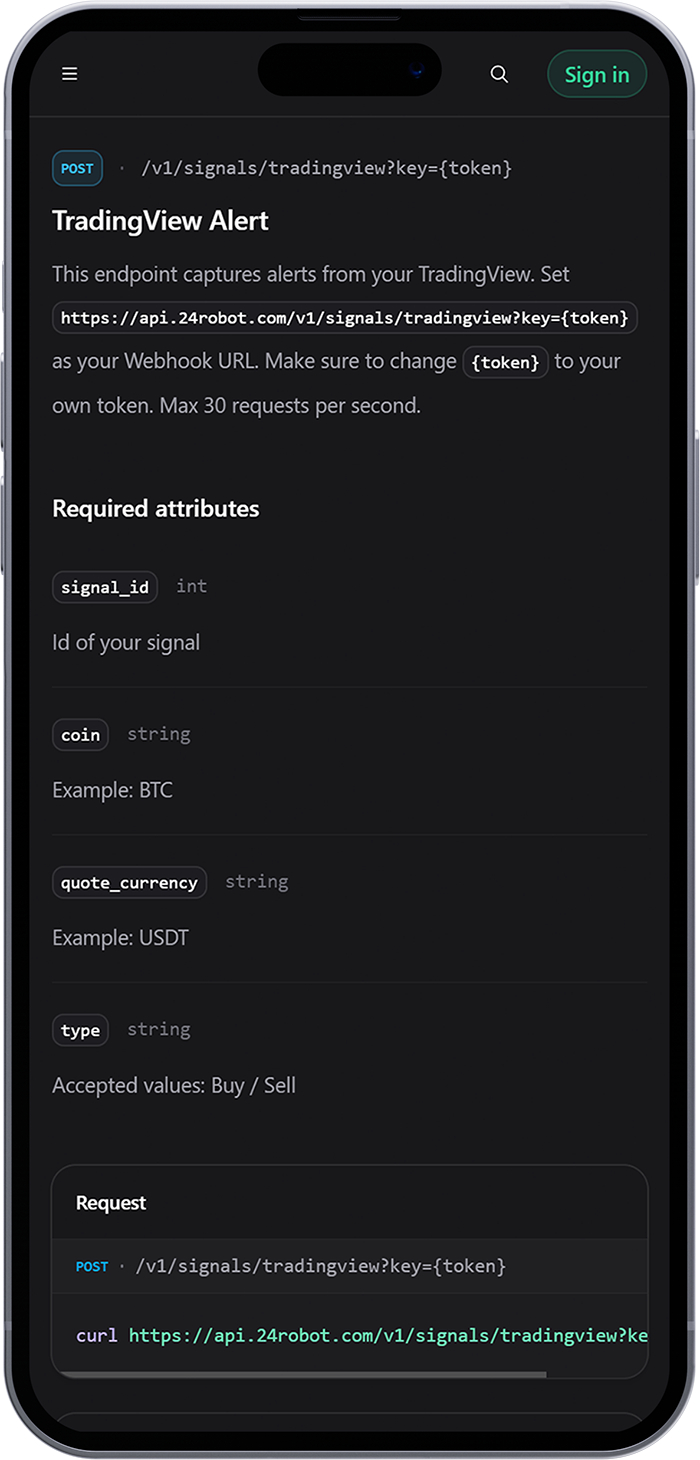
Task: Click the 'Id of your signal' description
Action: [x=126, y=642]
